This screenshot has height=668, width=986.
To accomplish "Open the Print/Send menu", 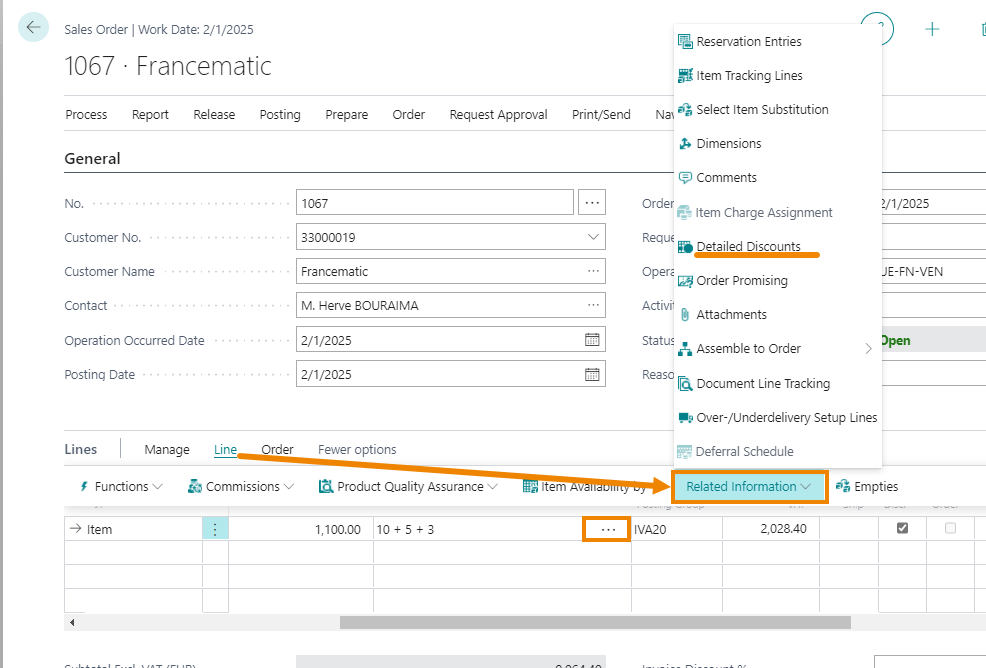I will tap(601, 114).
